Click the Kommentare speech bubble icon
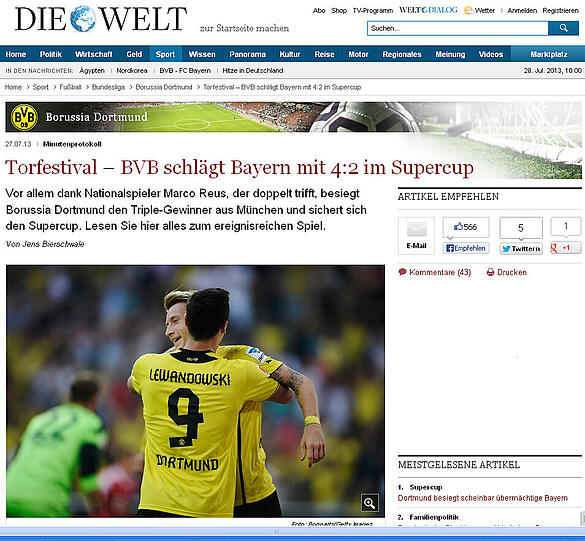This screenshot has height=541, width=585. click(402, 272)
